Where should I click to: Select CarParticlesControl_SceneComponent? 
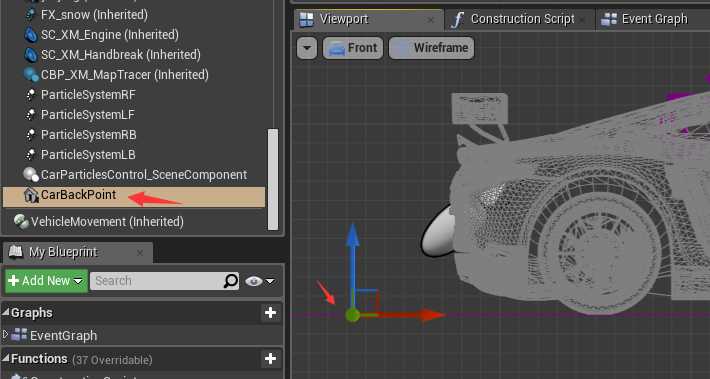[x=144, y=175]
